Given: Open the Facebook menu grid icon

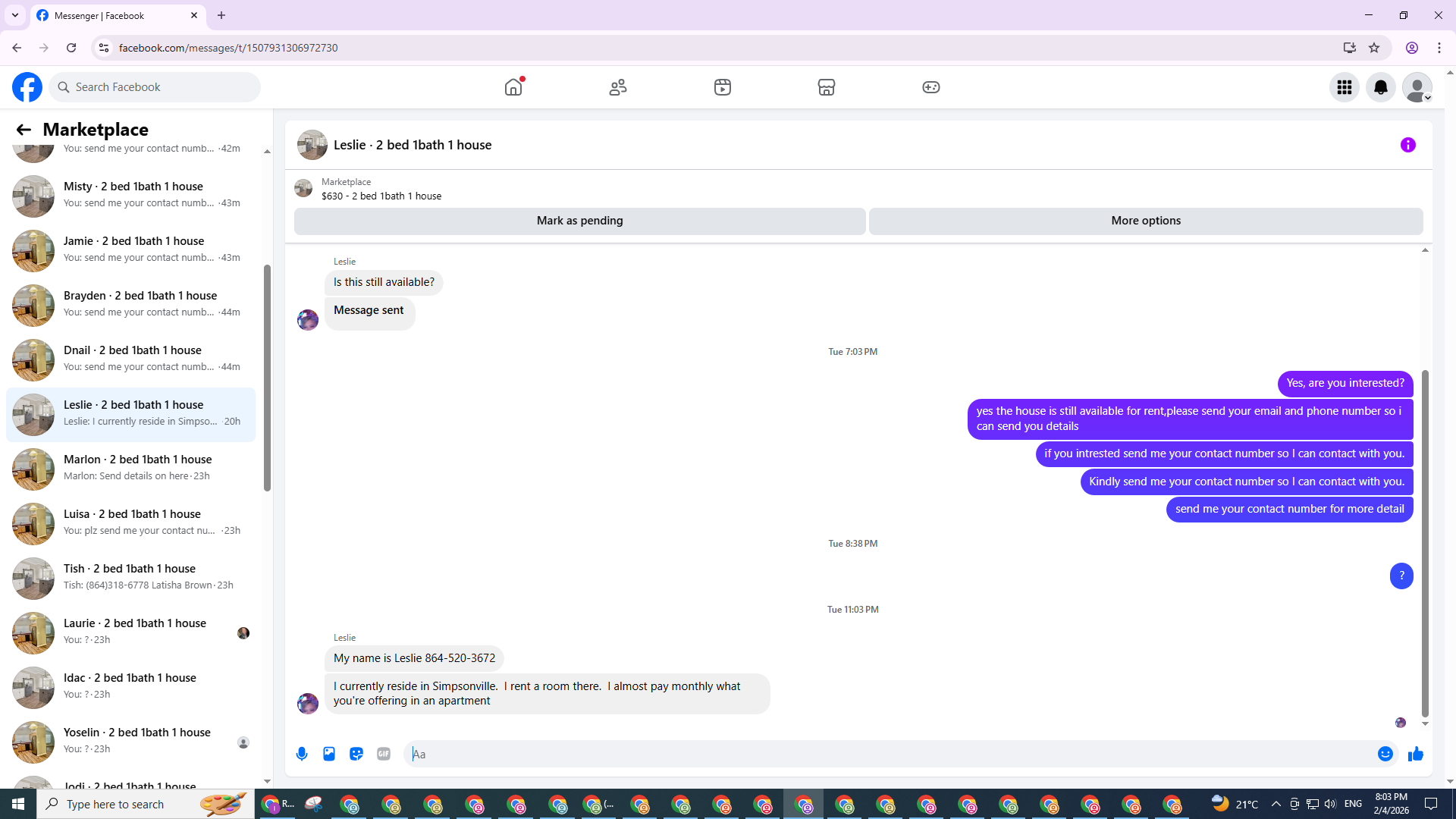Looking at the screenshot, I should tap(1344, 87).
